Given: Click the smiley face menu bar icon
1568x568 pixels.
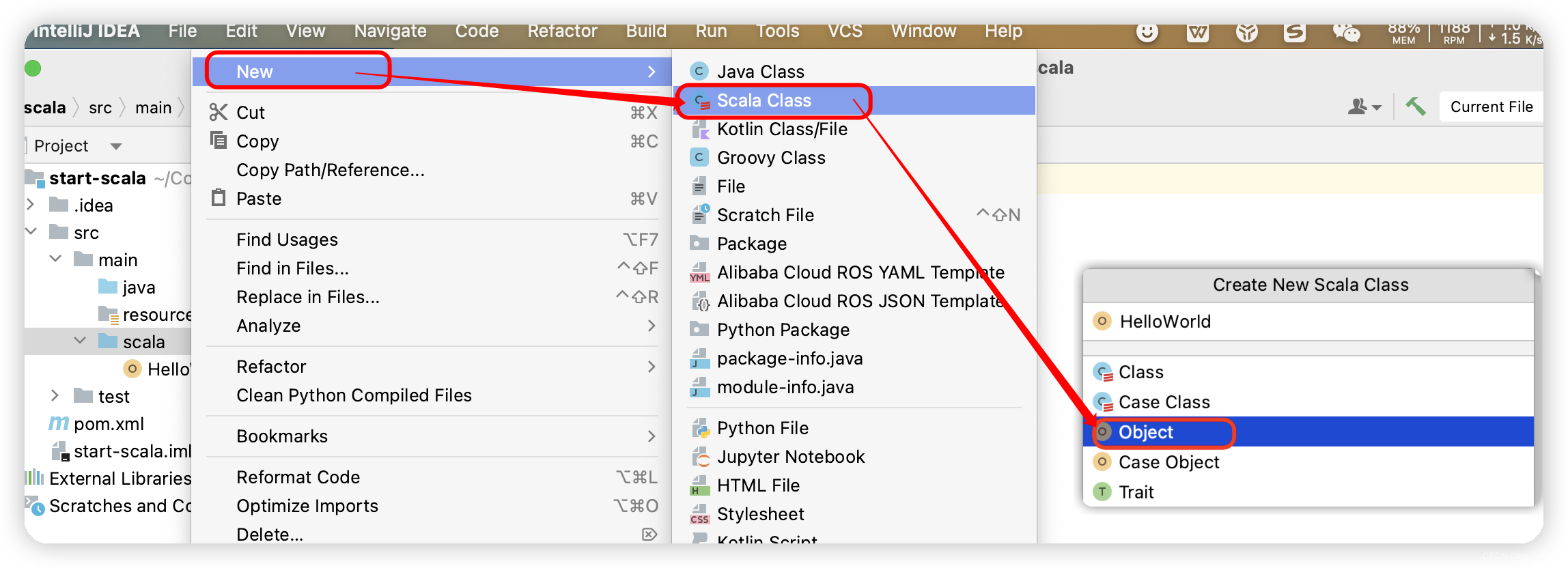Looking at the screenshot, I should 1147,32.
